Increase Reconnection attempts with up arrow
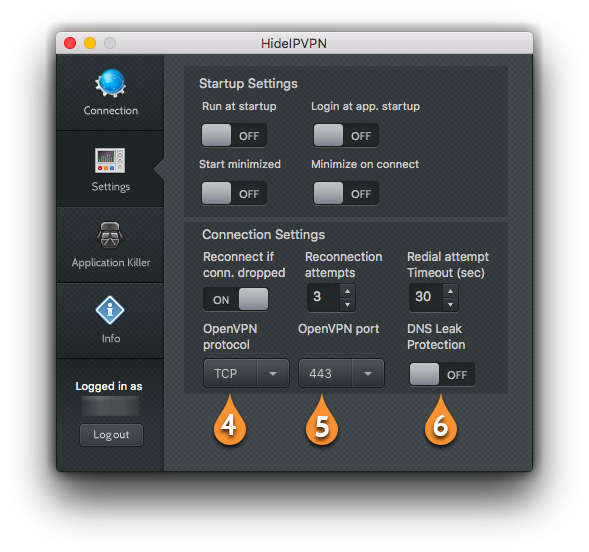Viewport: 589px width, 552px height. click(x=347, y=291)
